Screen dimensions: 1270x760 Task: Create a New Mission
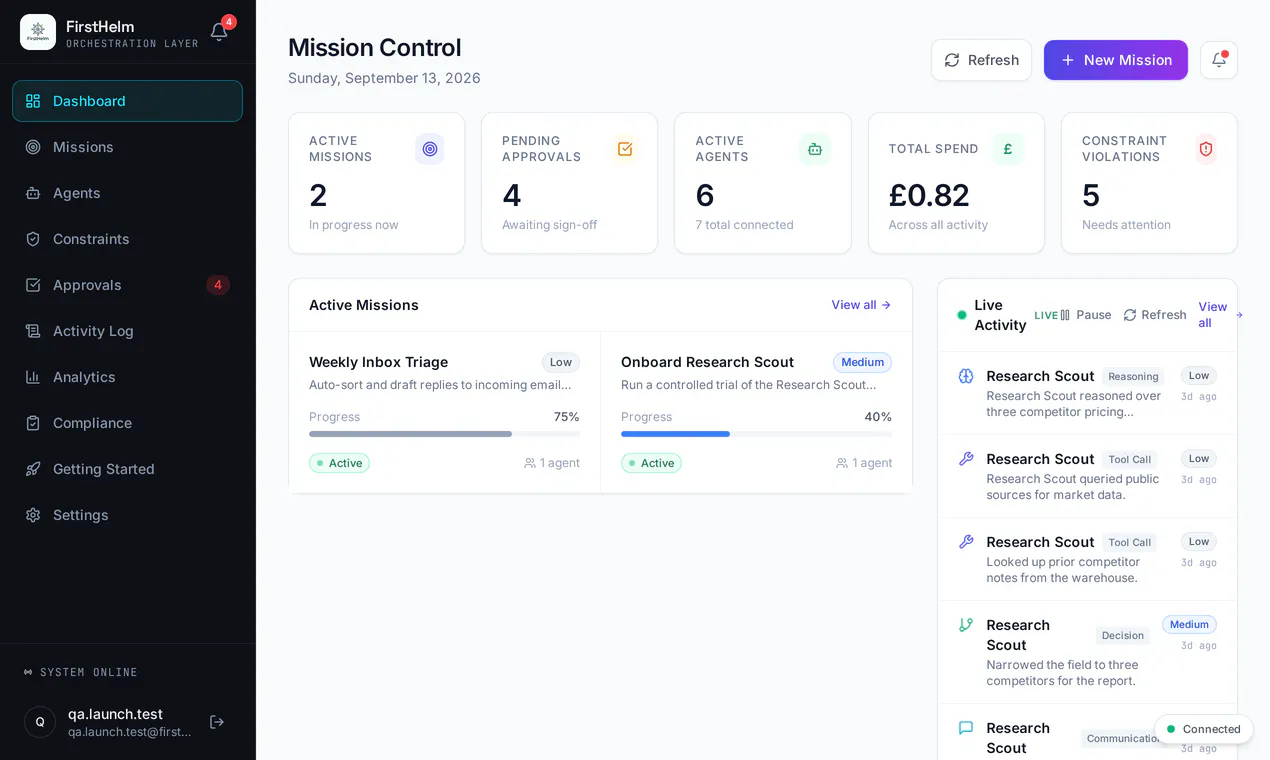[1116, 60]
